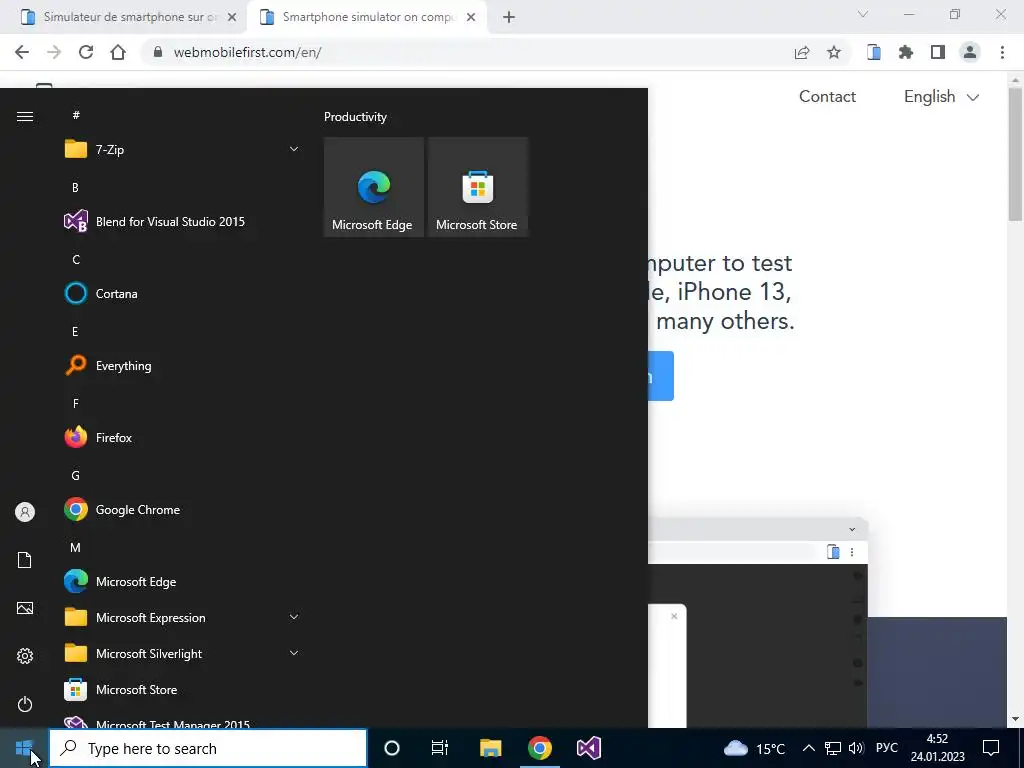Open the user account icon in Start sidebar
This screenshot has height=768, width=1024.
25,512
